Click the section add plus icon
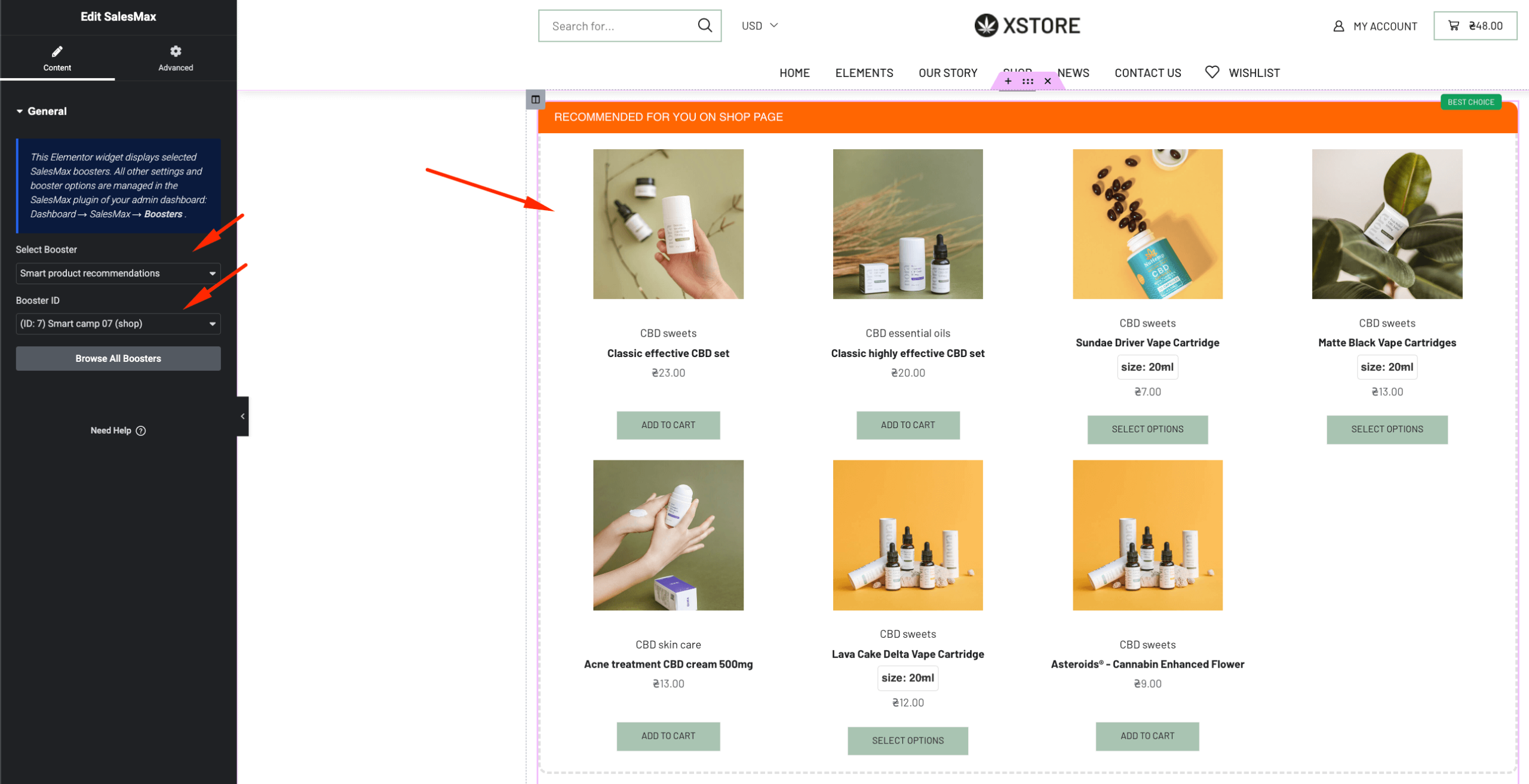The height and width of the screenshot is (784, 1529). (1008, 81)
